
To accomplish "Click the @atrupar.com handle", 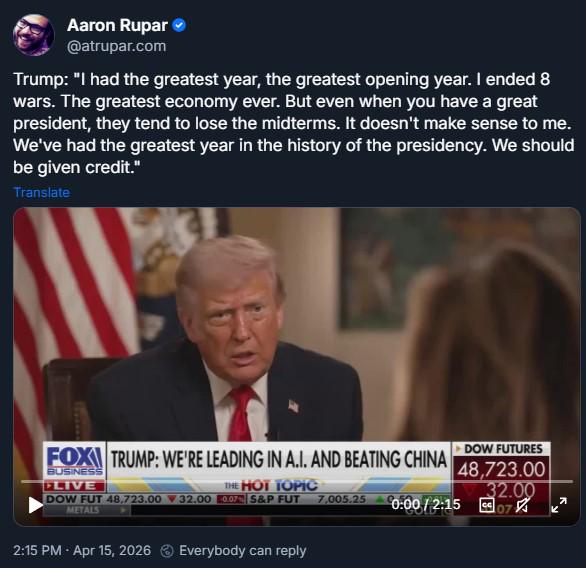I will (117, 46).
